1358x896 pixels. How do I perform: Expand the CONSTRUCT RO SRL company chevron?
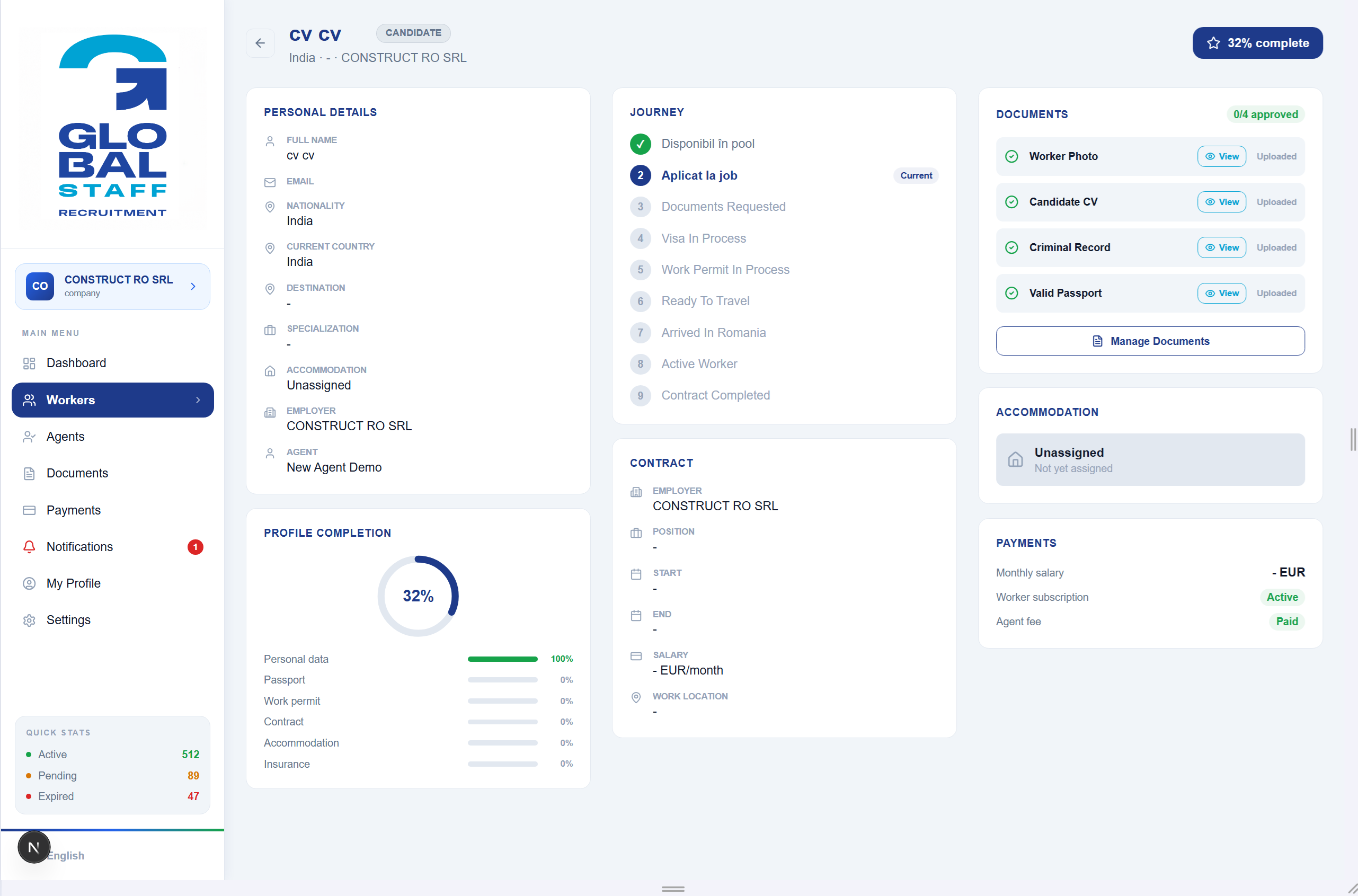pos(193,286)
